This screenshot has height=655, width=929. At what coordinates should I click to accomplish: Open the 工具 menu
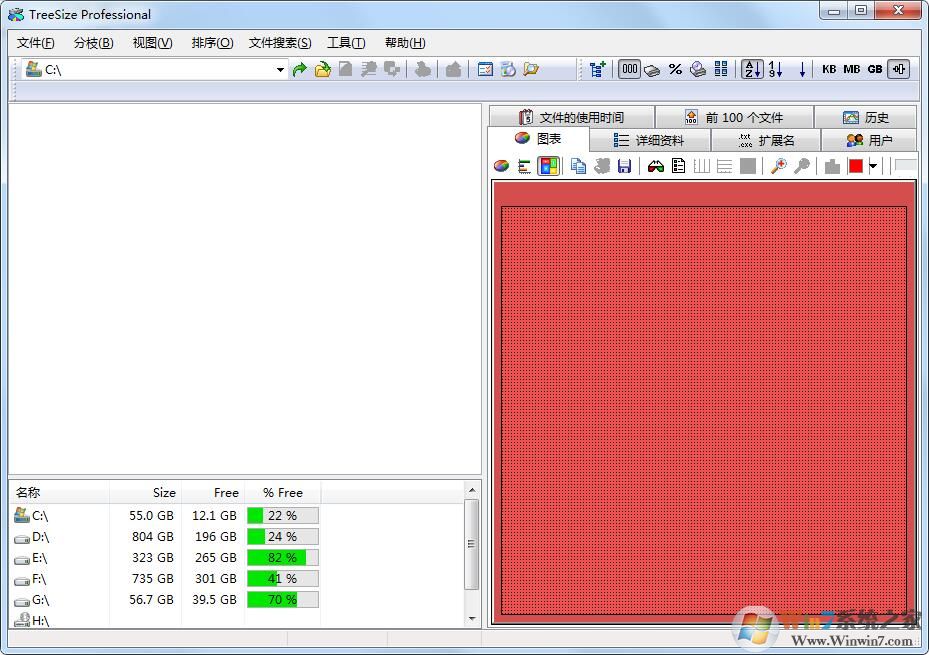(345, 42)
